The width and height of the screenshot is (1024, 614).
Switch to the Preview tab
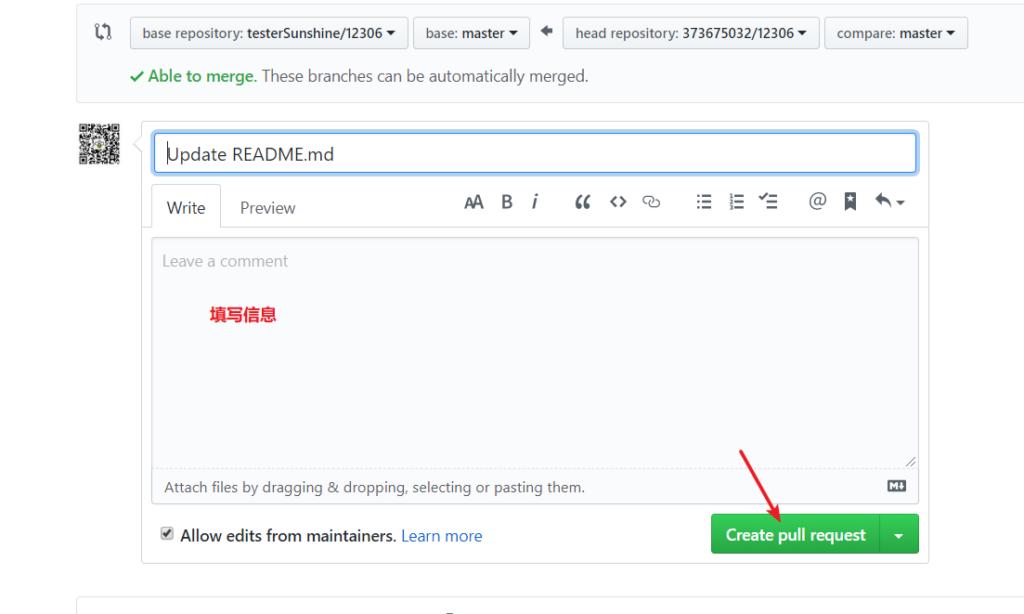267,207
